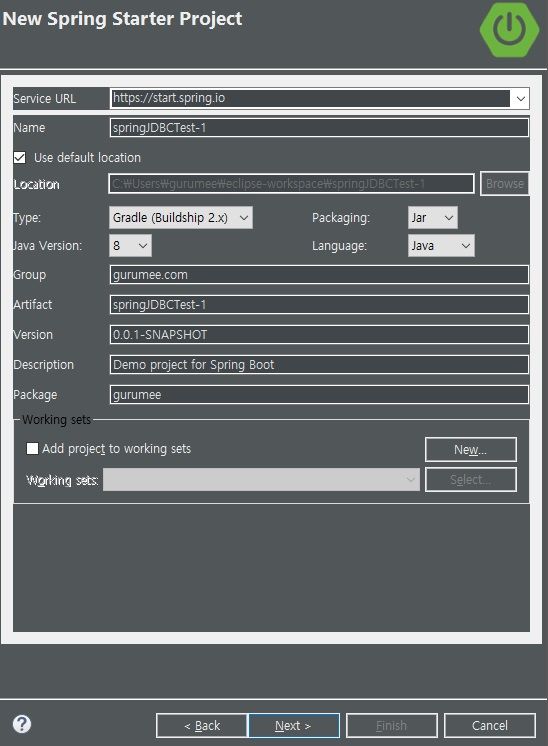Click the New Spring Starter Project title
The height and width of the screenshot is (746, 548).
(122, 19)
